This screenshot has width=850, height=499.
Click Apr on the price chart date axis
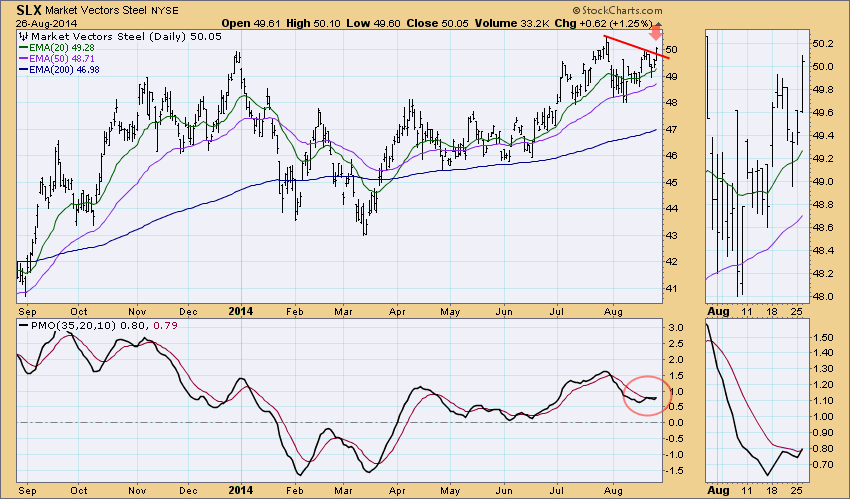pyautogui.click(x=397, y=312)
